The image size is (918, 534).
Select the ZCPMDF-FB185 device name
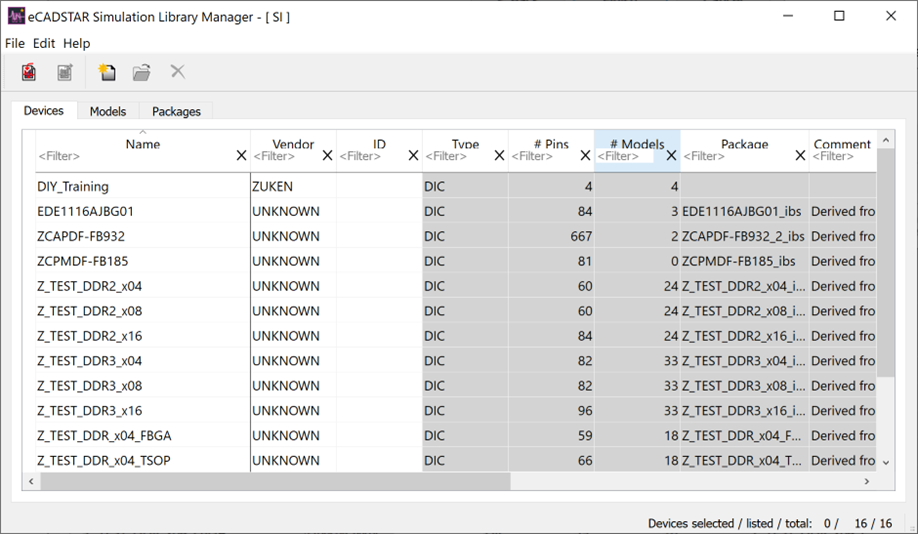coord(83,261)
